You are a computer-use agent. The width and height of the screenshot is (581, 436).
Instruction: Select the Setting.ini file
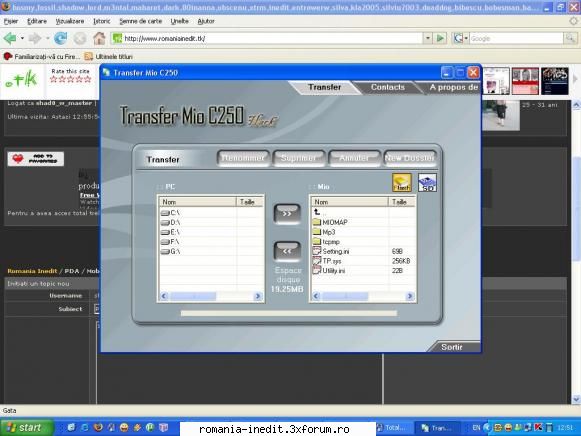[x=331, y=251]
